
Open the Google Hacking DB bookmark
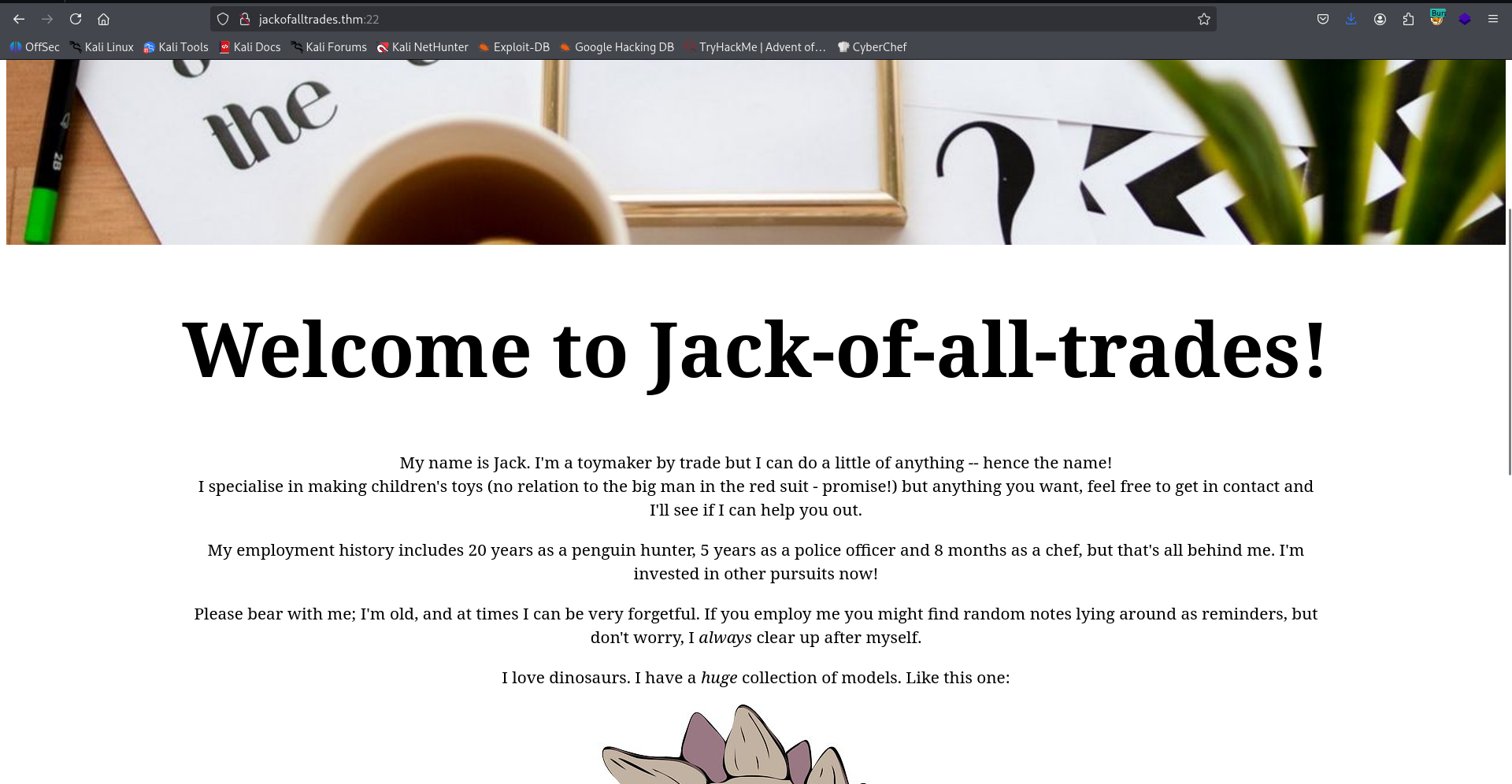(x=617, y=47)
